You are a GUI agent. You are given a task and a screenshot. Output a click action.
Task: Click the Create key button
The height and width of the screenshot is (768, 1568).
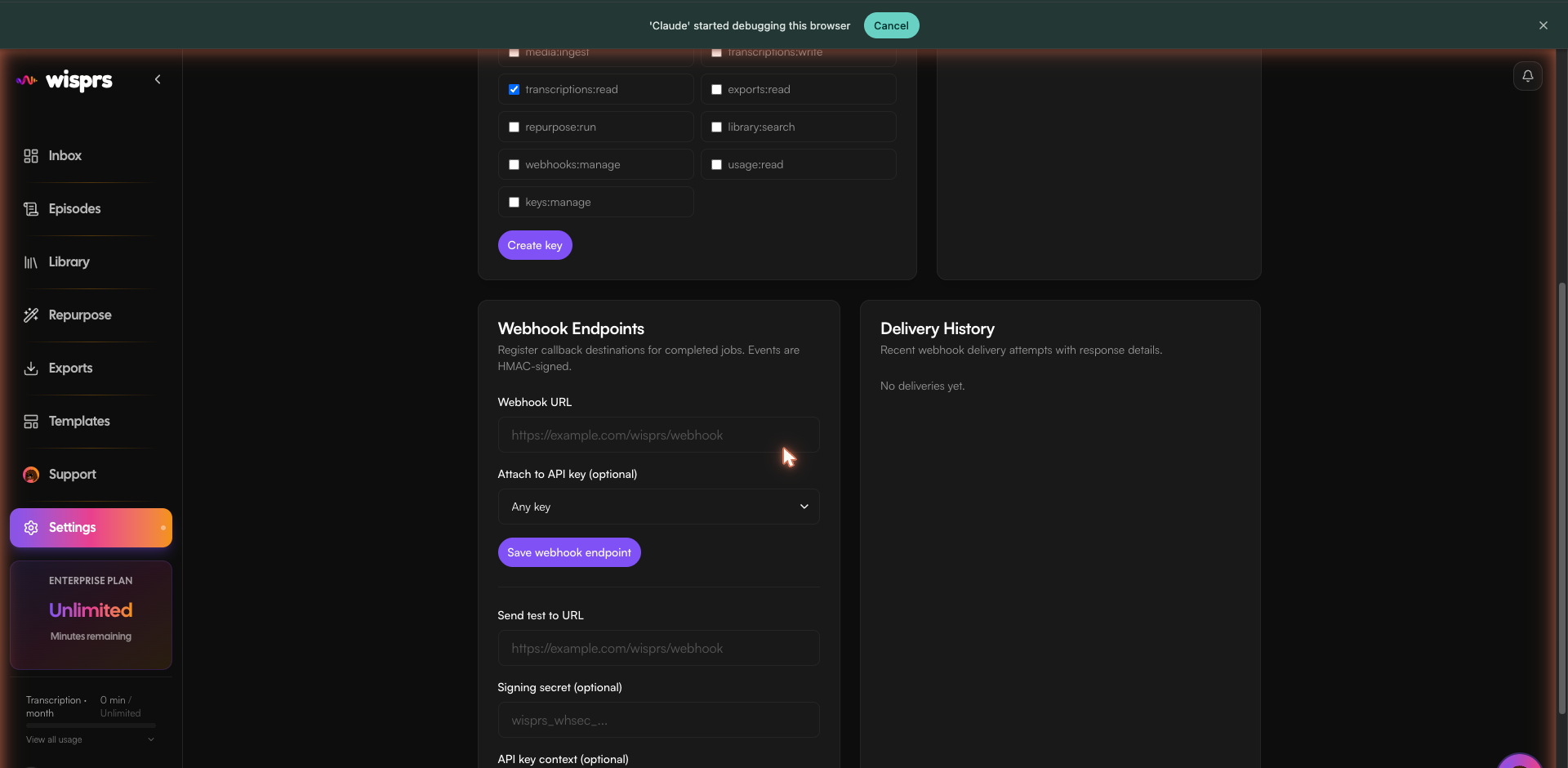(535, 245)
